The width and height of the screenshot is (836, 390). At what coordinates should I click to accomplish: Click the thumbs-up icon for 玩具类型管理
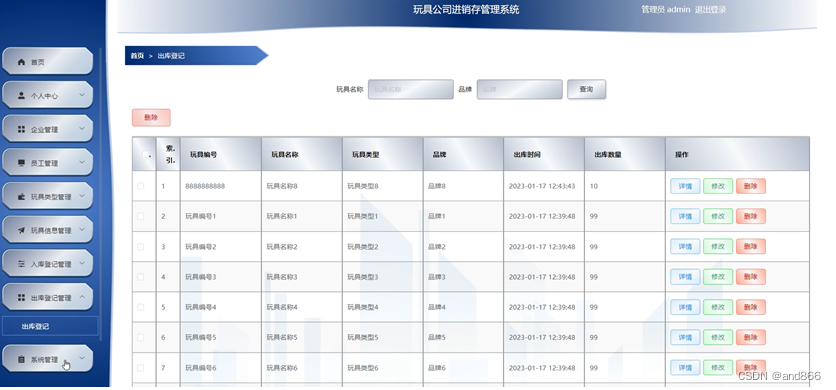(21, 196)
